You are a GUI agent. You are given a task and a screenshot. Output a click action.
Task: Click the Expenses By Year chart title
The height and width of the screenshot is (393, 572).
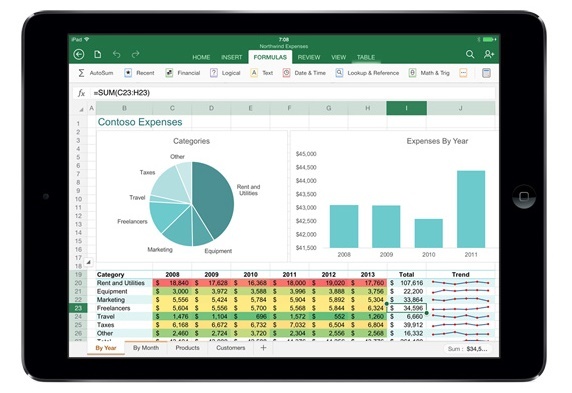coord(437,141)
